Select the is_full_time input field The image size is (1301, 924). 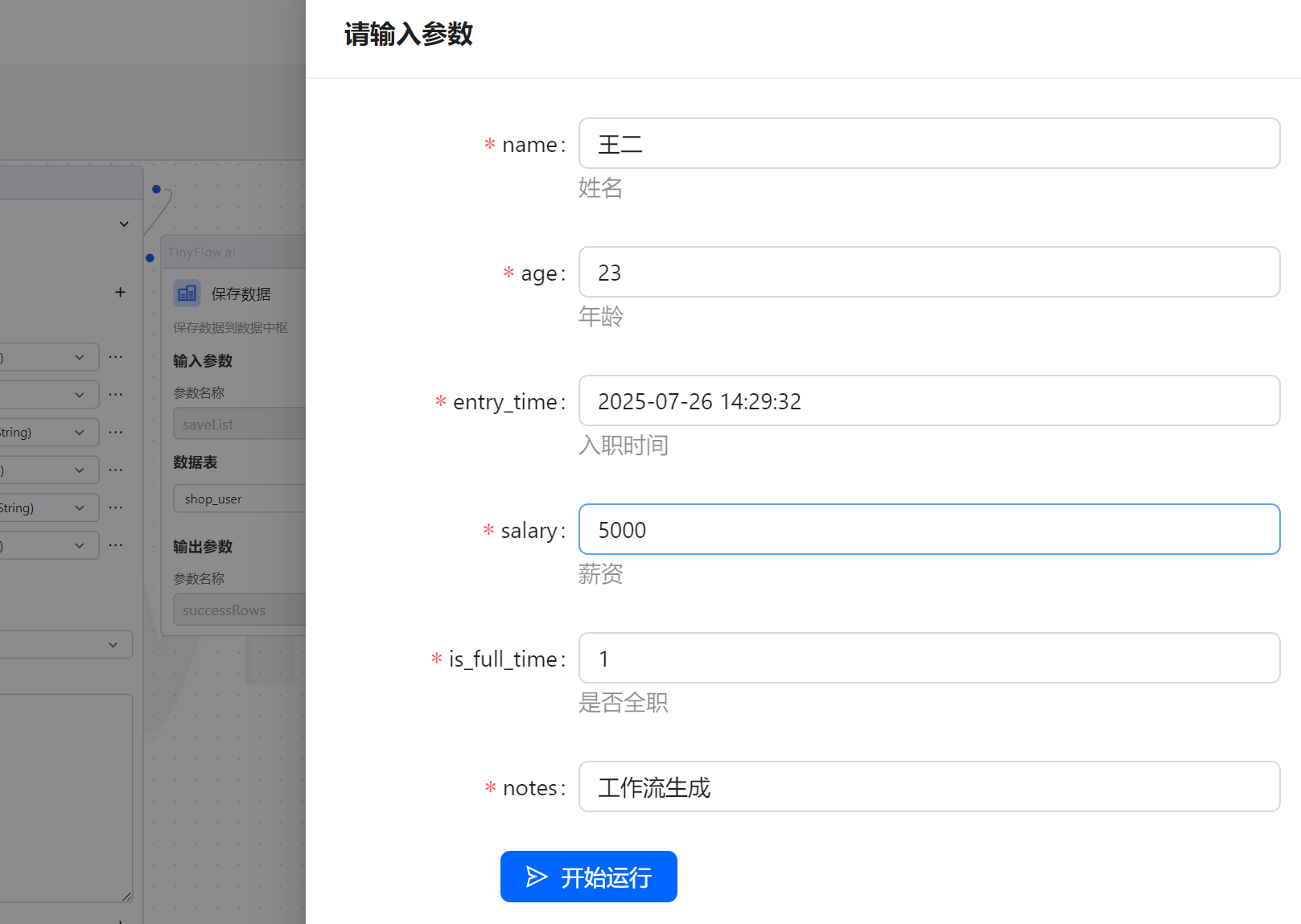(928, 659)
